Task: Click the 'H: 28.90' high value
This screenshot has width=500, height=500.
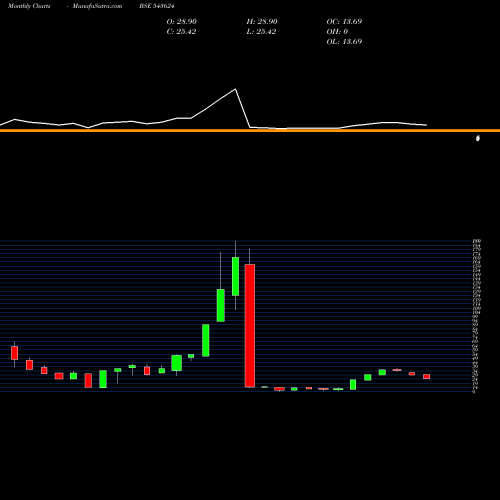Action: [262, 21]
